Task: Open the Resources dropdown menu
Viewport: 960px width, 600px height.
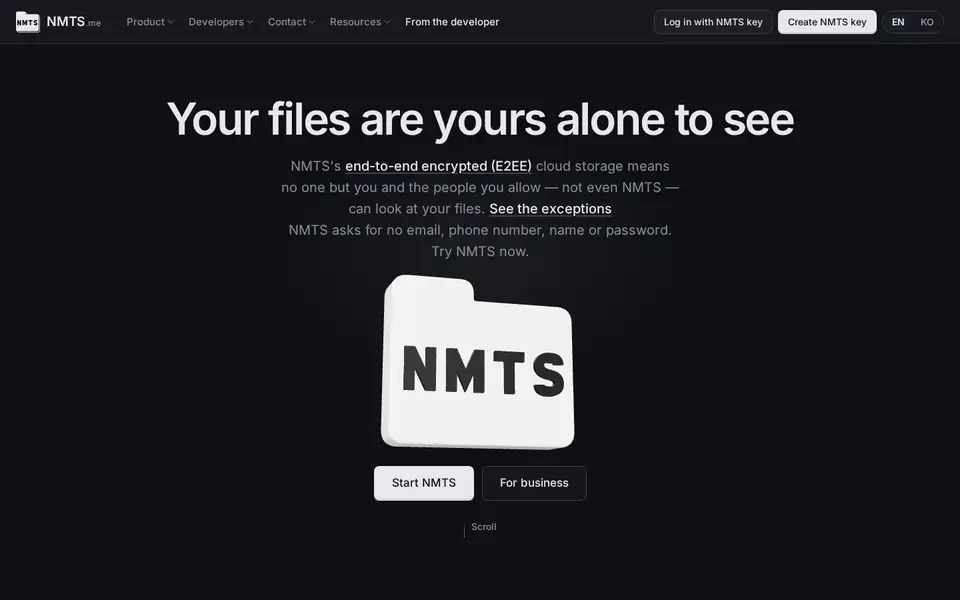Action: coord(359,22)
